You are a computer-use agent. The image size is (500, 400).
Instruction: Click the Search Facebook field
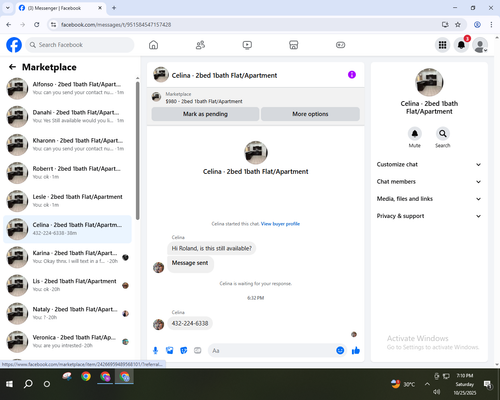point(80,45)
